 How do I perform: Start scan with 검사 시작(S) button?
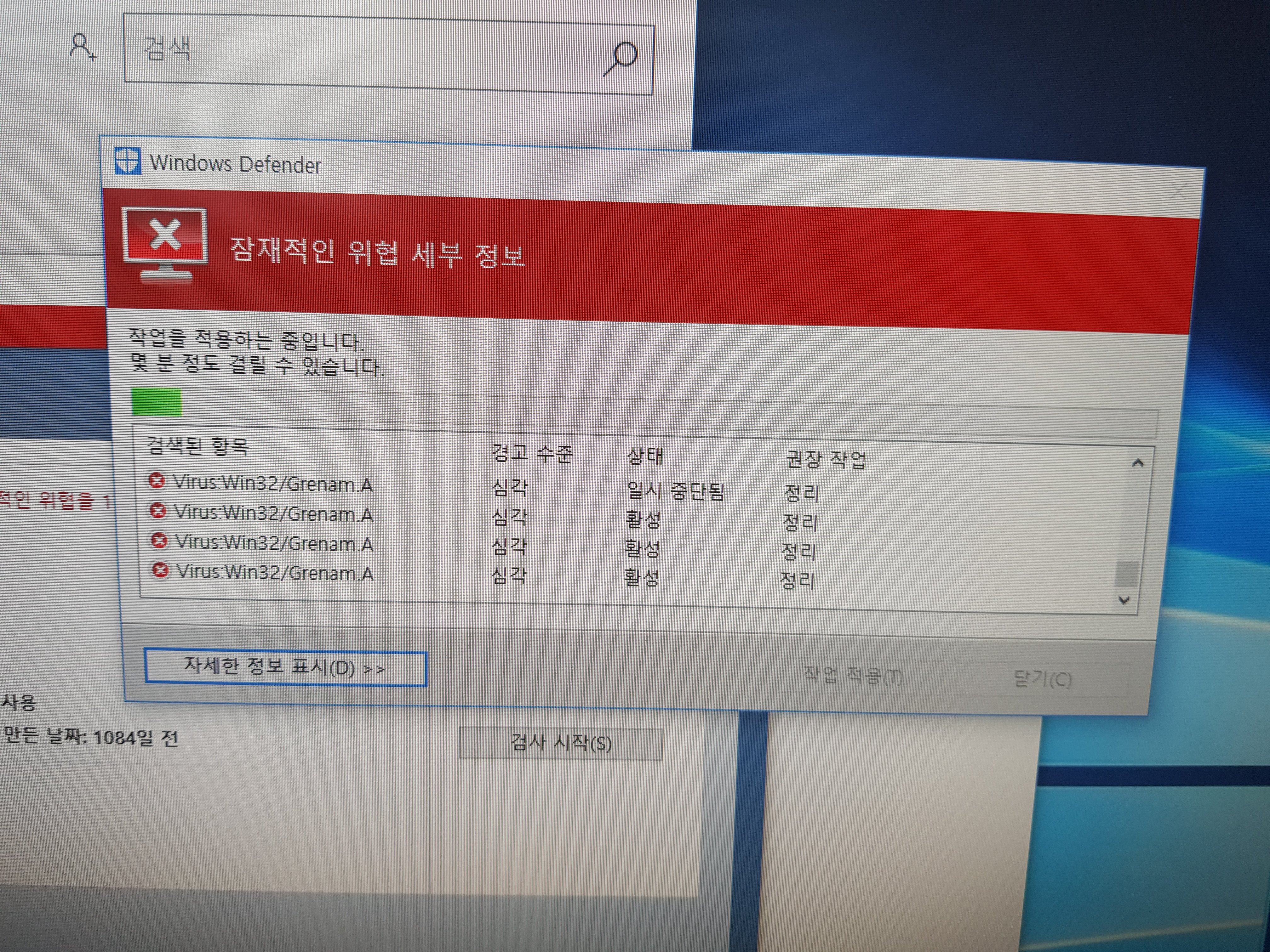[x=561, y=744]
